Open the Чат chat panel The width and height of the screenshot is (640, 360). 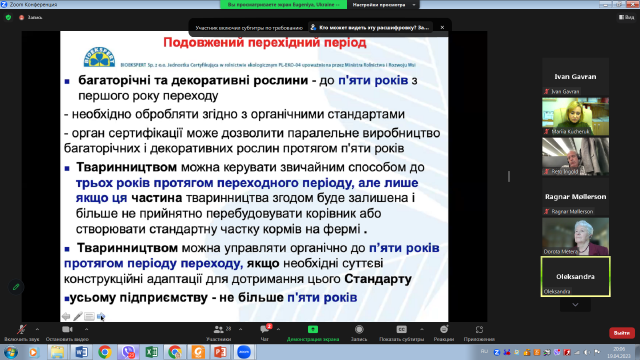point(264,333)
